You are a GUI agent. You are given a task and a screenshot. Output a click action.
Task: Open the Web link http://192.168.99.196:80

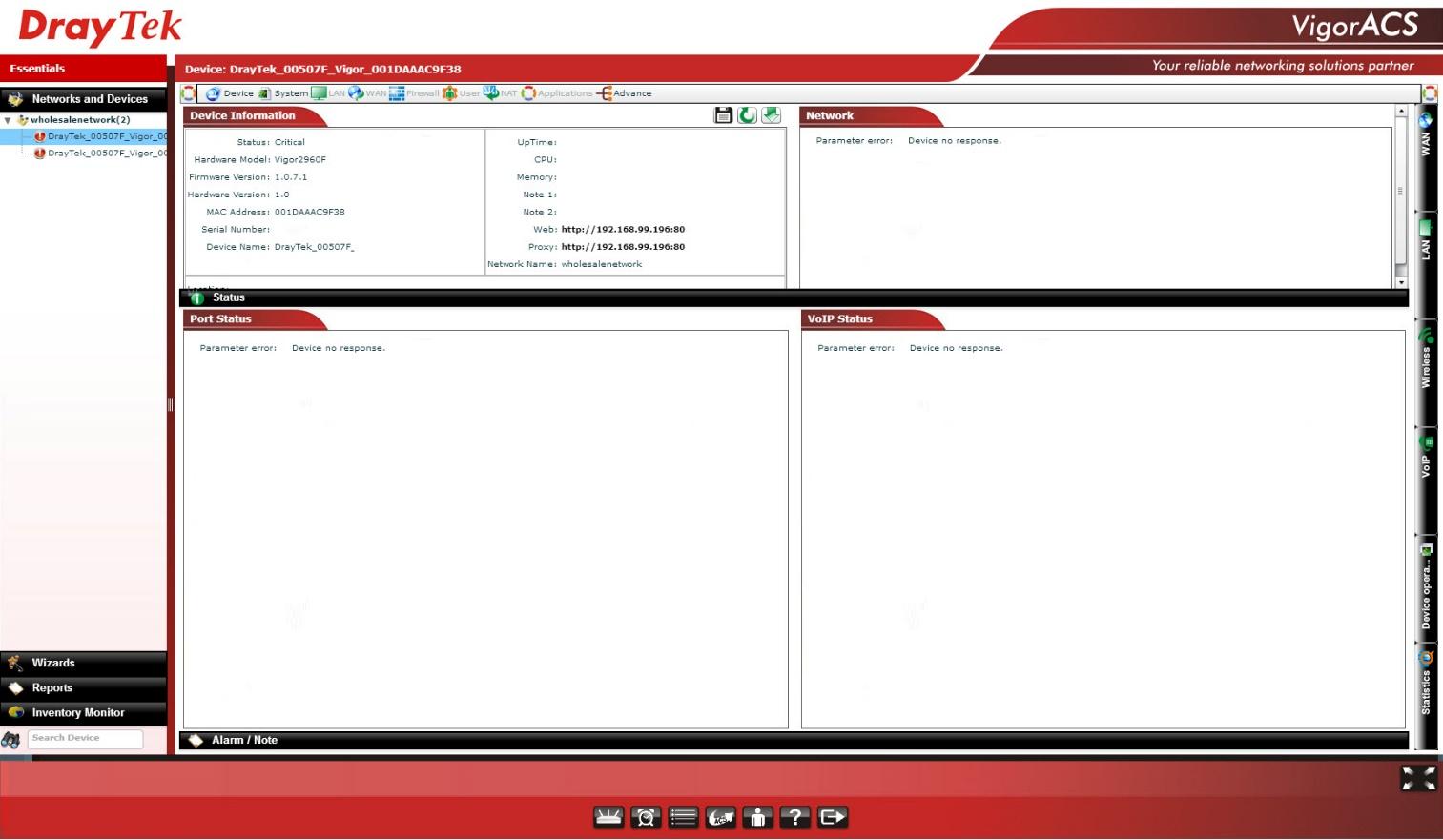623,229
